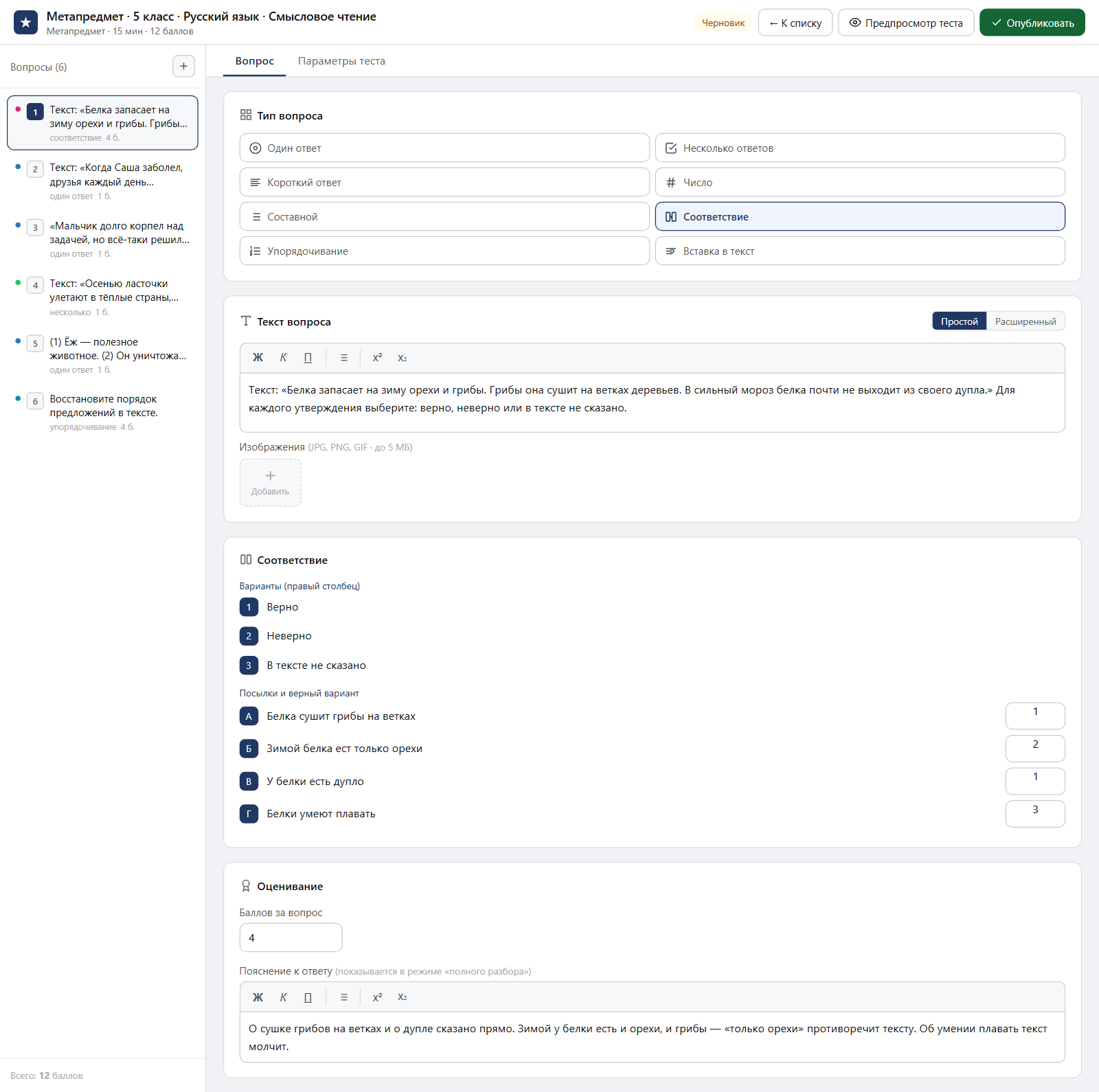Click bold icon in explanation toolbar
Screen dimensions: 1099x1092
[x=258, y=997]
